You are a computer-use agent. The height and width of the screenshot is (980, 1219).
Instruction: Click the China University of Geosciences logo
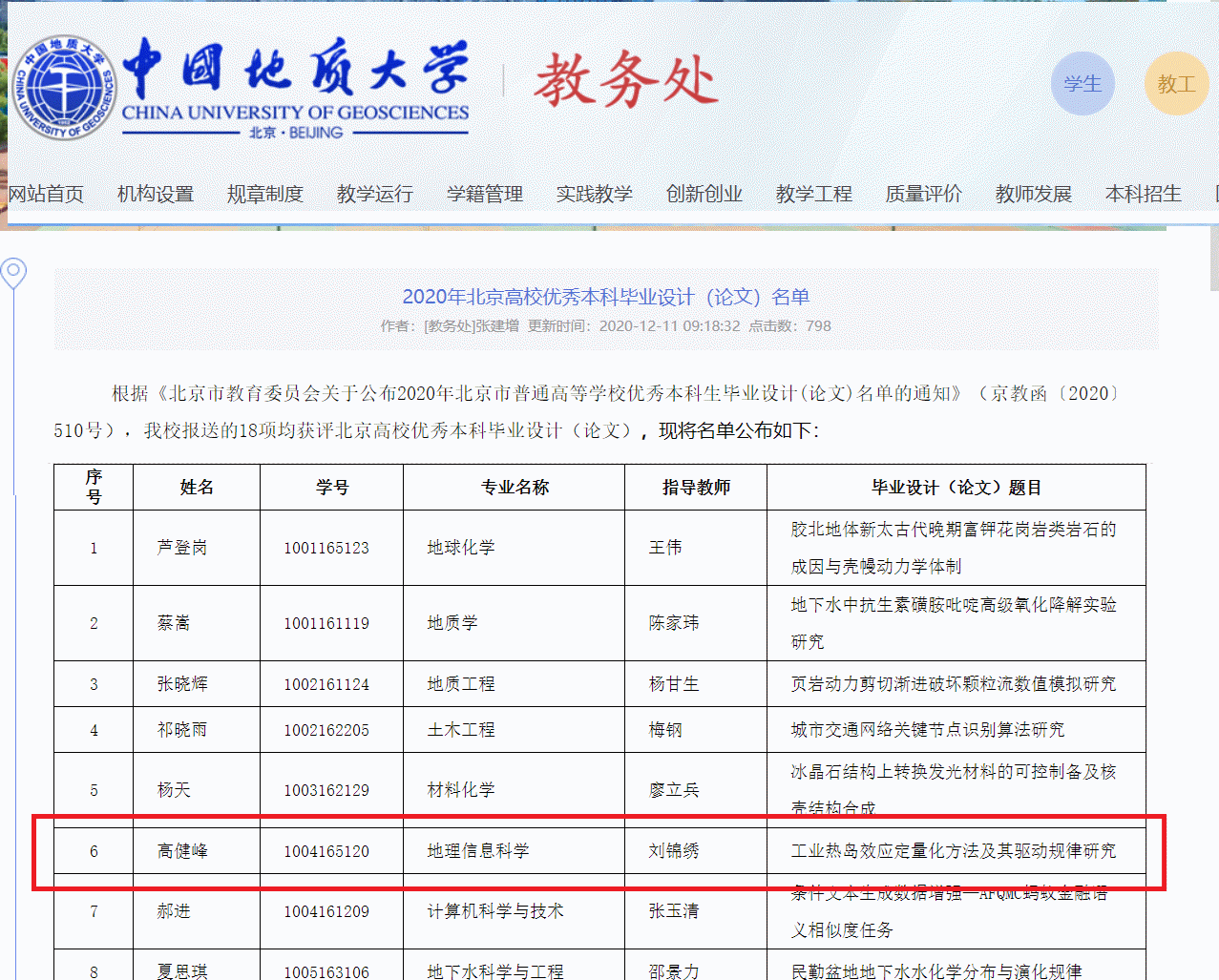coord(67,89)
